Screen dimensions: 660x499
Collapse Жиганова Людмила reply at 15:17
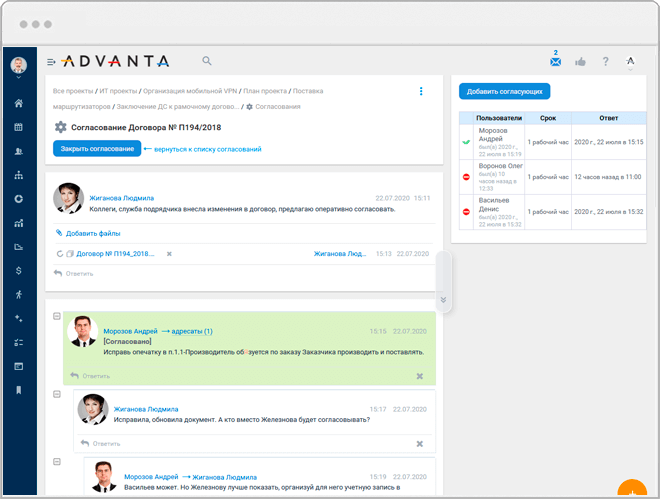point(57,394)
